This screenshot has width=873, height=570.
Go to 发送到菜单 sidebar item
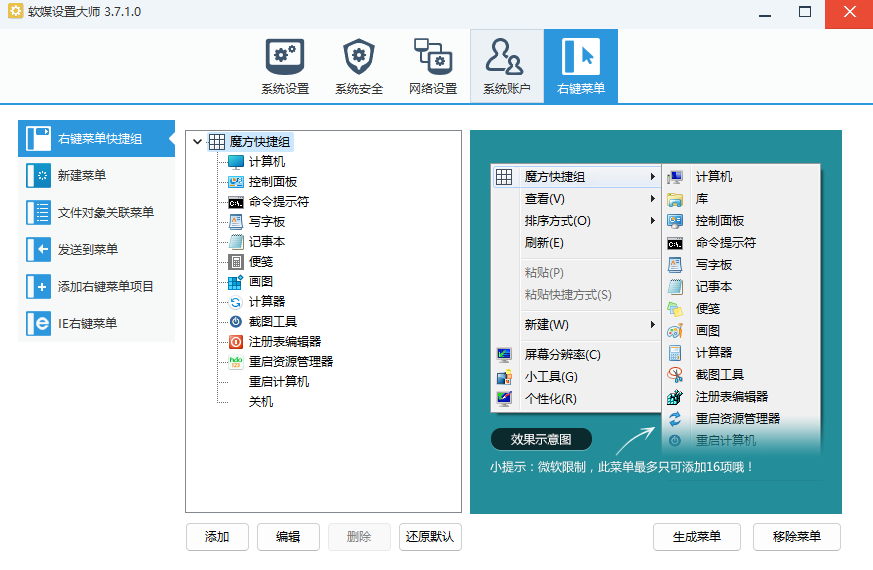click(96, 250)
